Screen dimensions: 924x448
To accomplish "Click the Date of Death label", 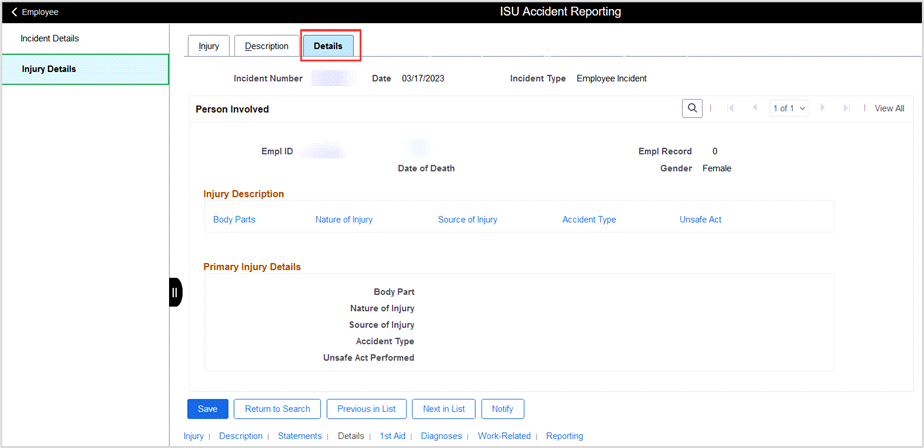I will pos(427,169).
